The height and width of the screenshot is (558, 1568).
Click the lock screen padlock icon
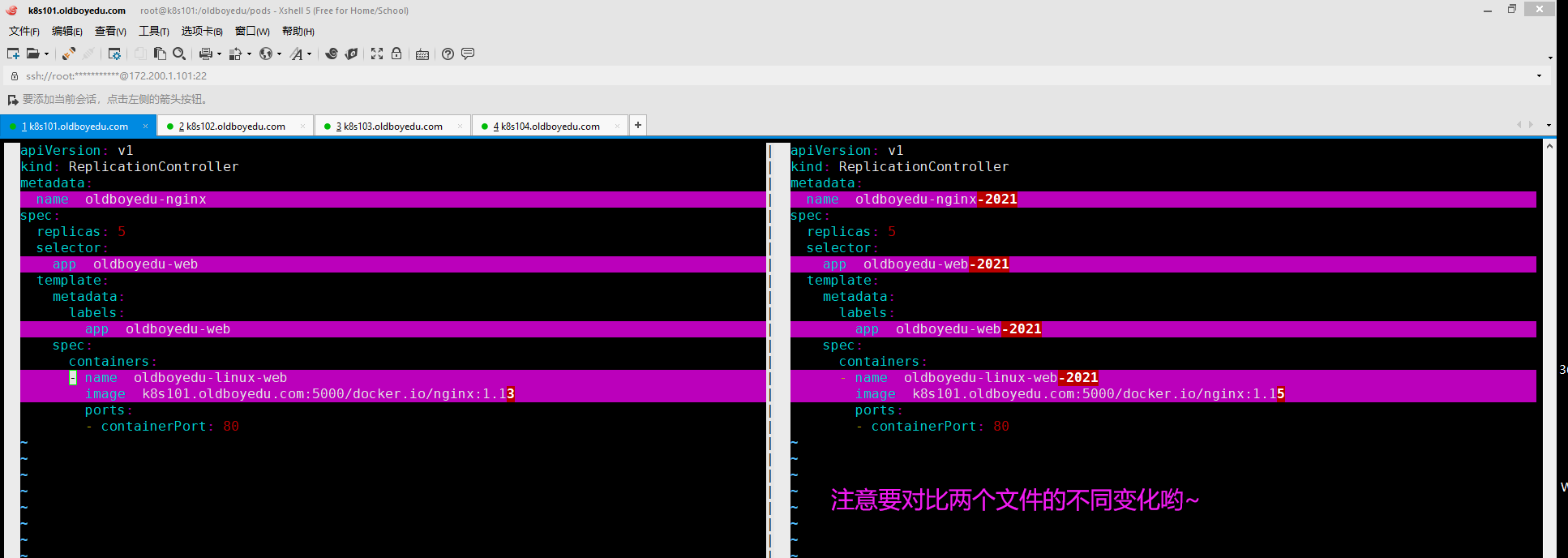(396, 54)
